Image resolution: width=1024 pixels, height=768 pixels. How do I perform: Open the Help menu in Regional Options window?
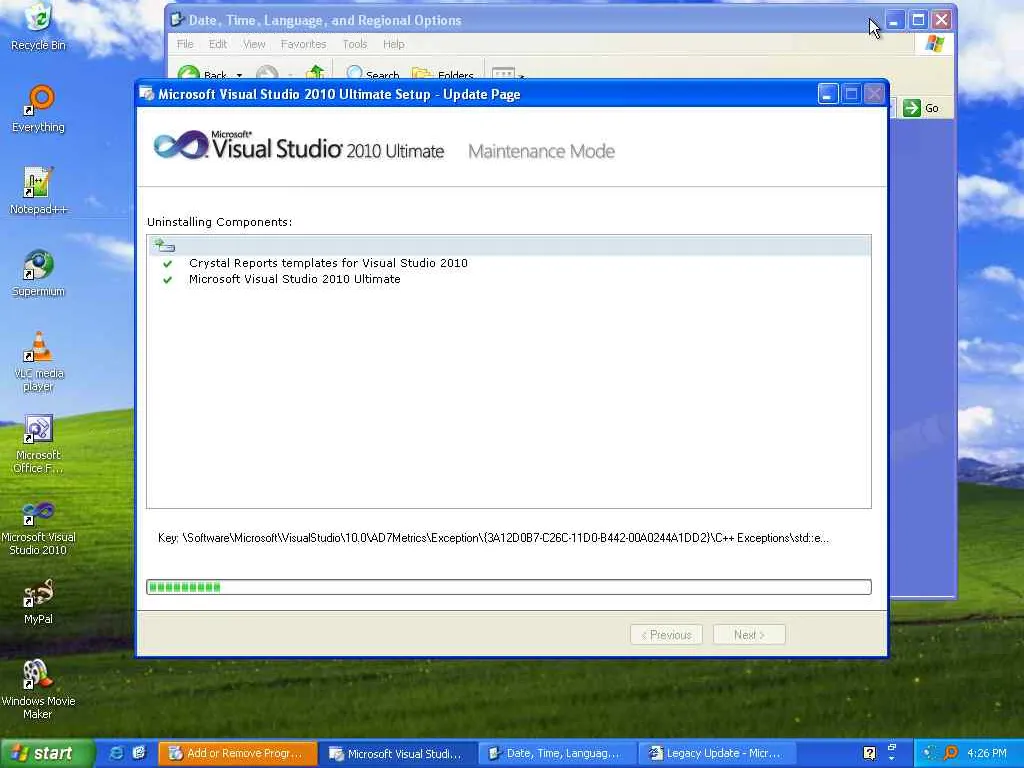pos(394,44)
